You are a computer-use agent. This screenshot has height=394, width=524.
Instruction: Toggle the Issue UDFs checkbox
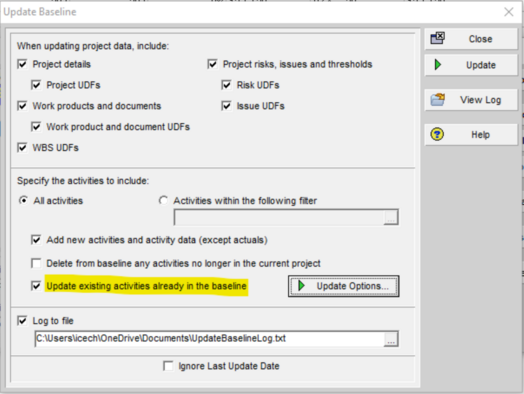(x=226, y=106)
